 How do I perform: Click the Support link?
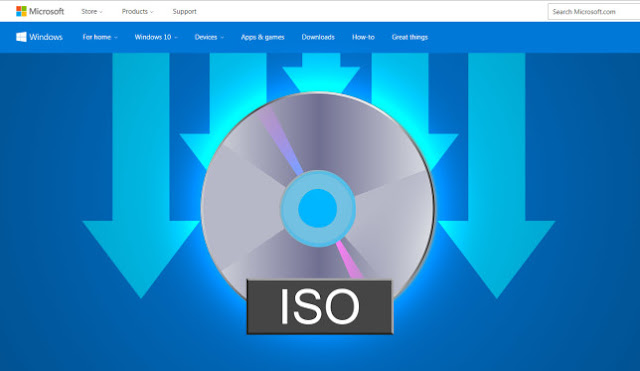click(x=184, y=11)
